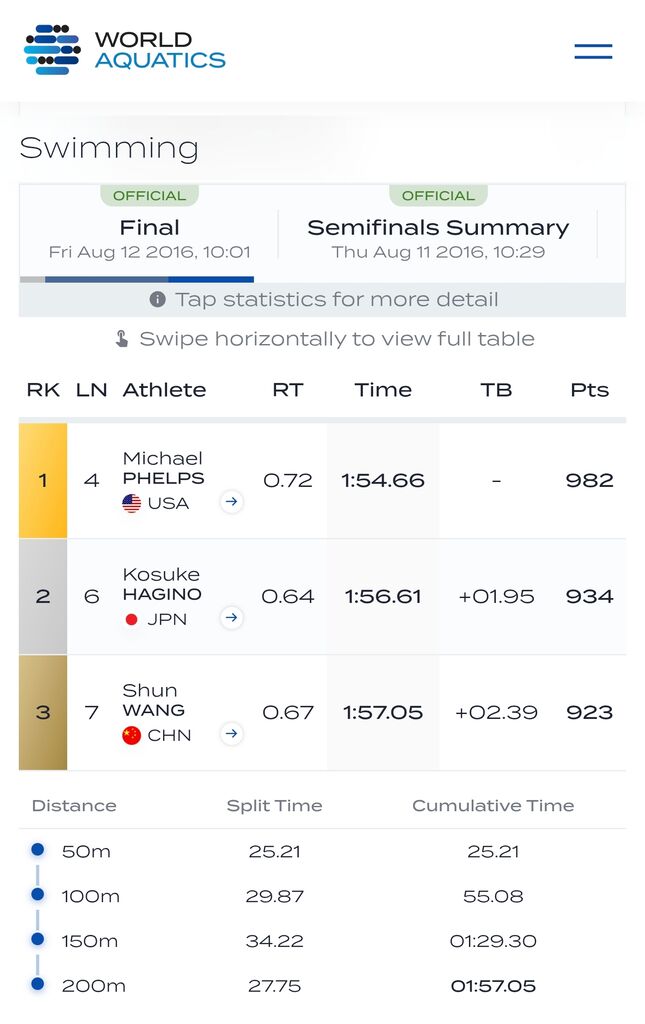
Task: Click the 50m split marker dot
Action: pyautogui.click(x=38, y=849)
